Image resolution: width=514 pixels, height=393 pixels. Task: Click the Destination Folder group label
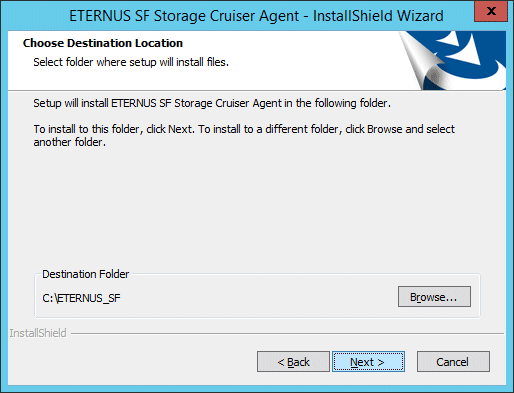(x=85, y=274)
